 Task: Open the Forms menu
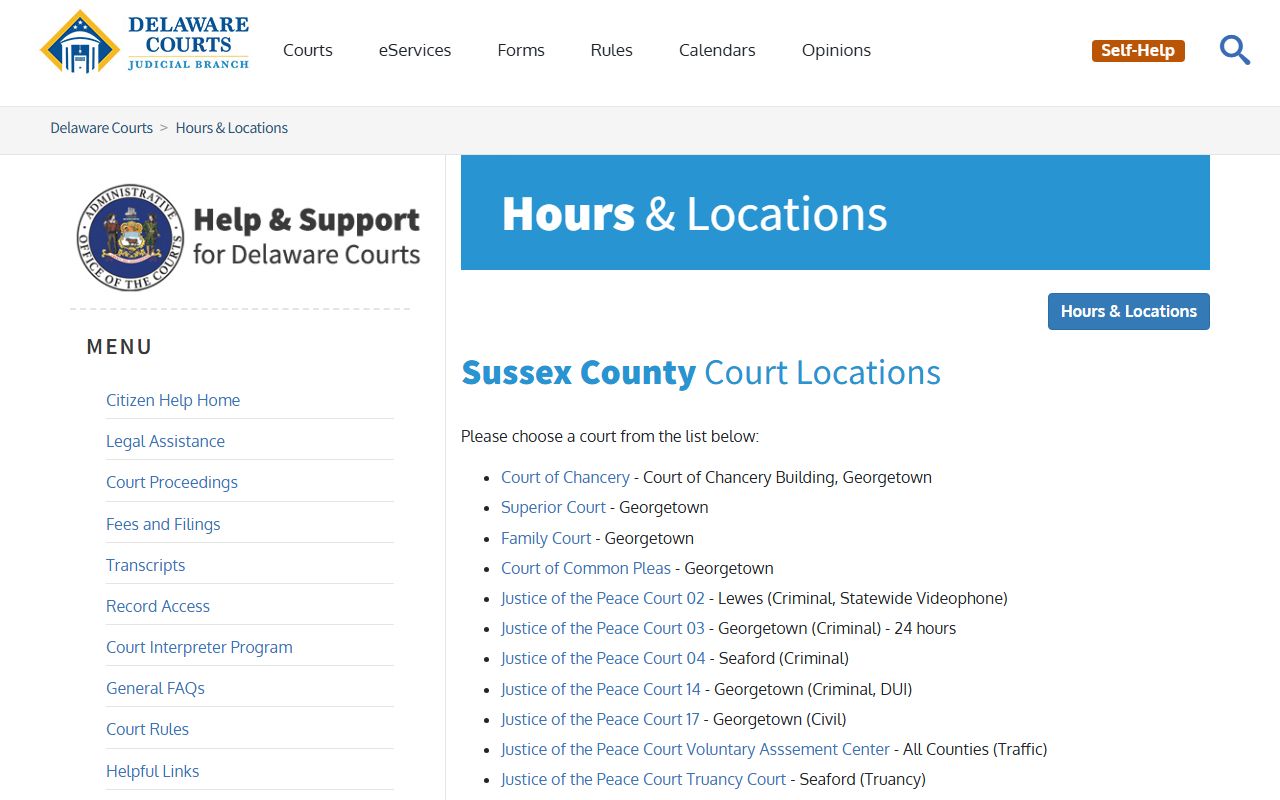point(521,50)
